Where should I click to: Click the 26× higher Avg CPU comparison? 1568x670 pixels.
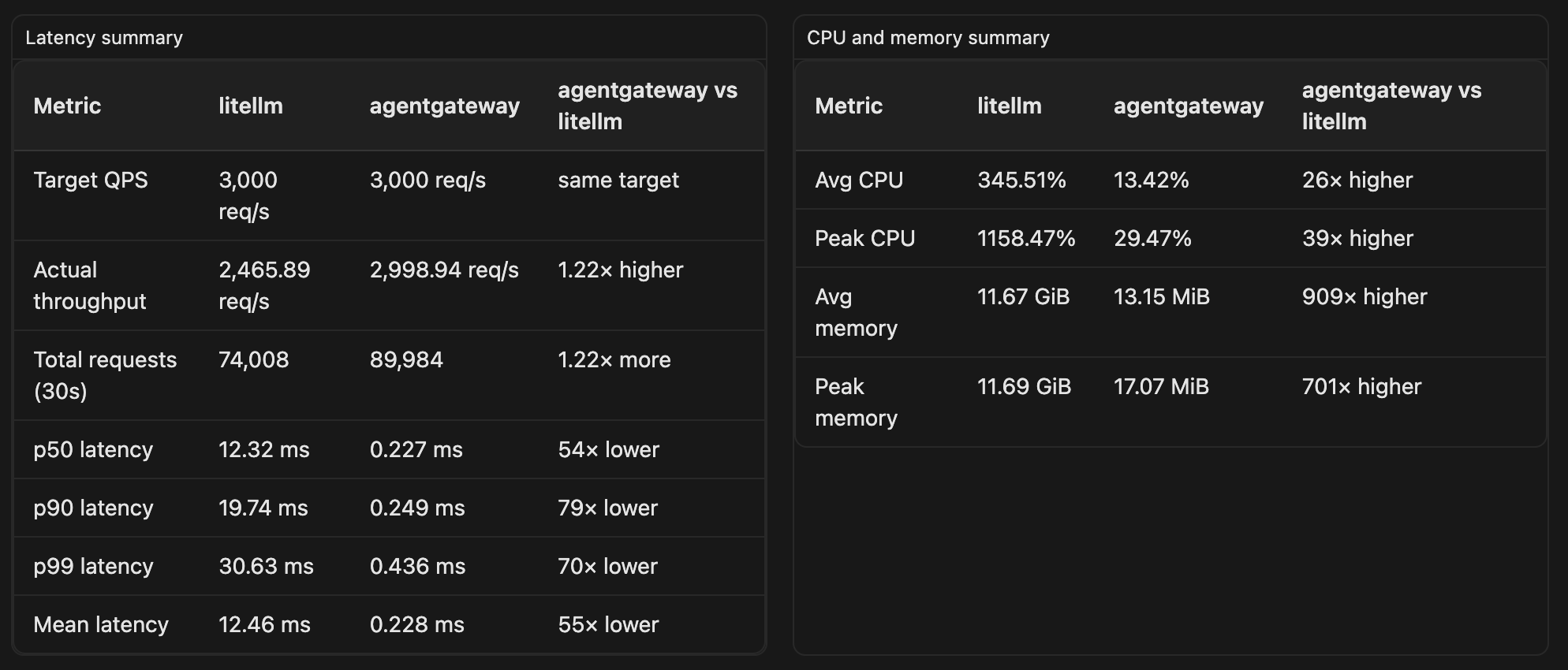click(1357, 180)
